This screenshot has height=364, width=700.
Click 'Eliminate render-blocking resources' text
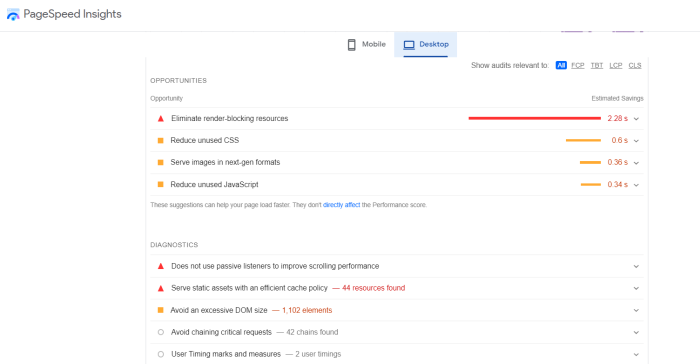[x=229, y=118]
